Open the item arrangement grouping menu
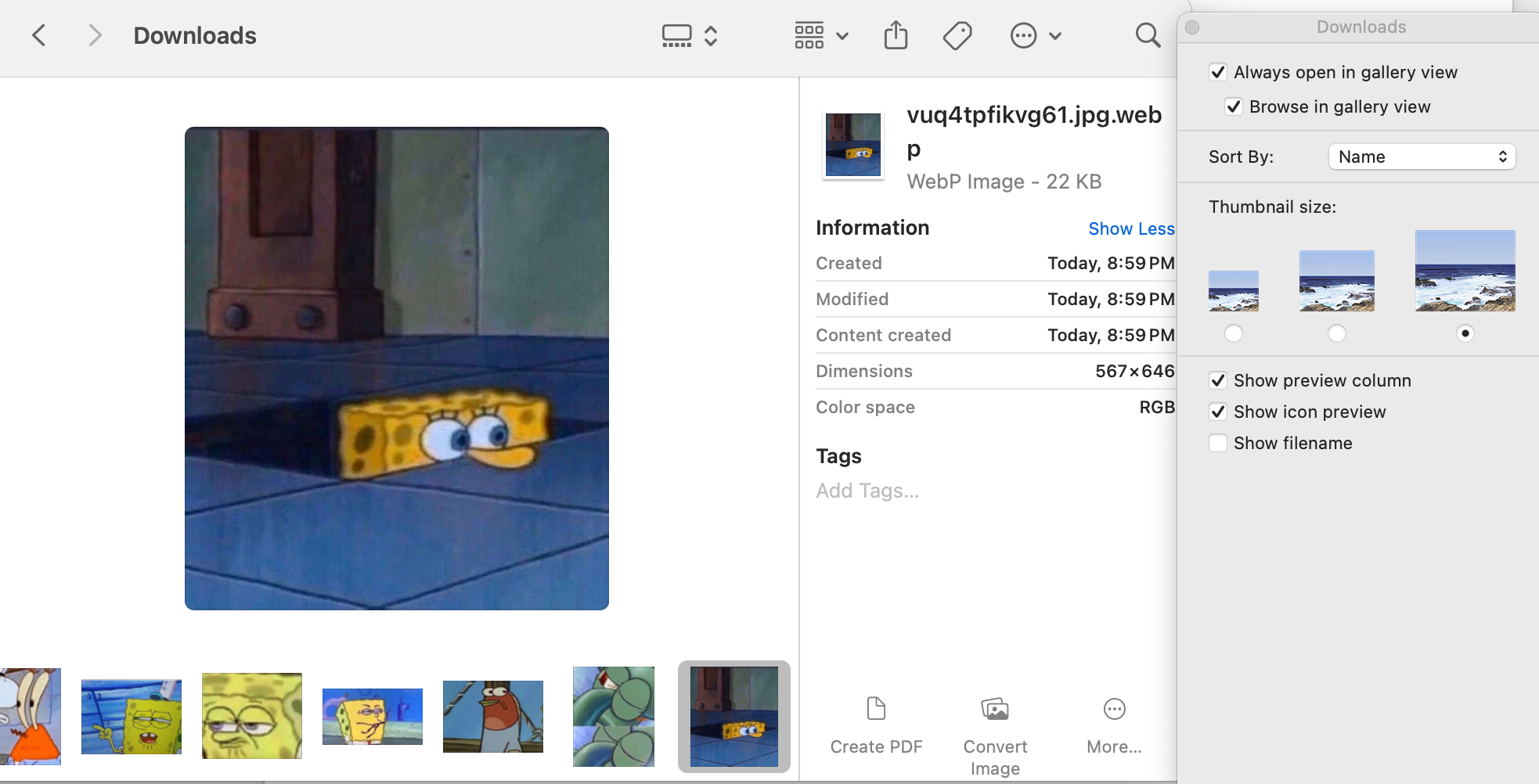This screenshot has height=784, width=1539. [x=817, y=35]
